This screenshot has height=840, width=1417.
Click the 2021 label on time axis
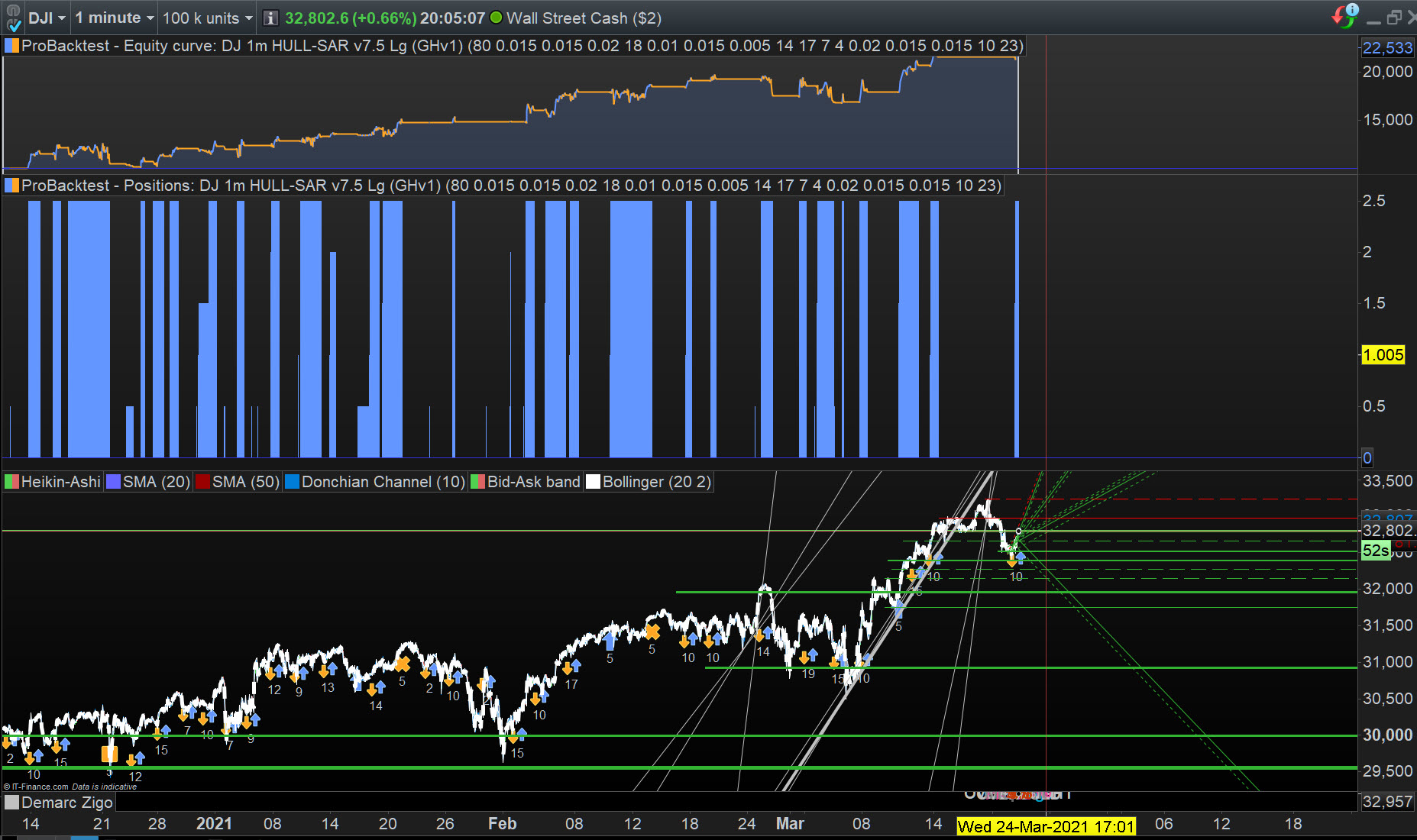pos(214,824)
